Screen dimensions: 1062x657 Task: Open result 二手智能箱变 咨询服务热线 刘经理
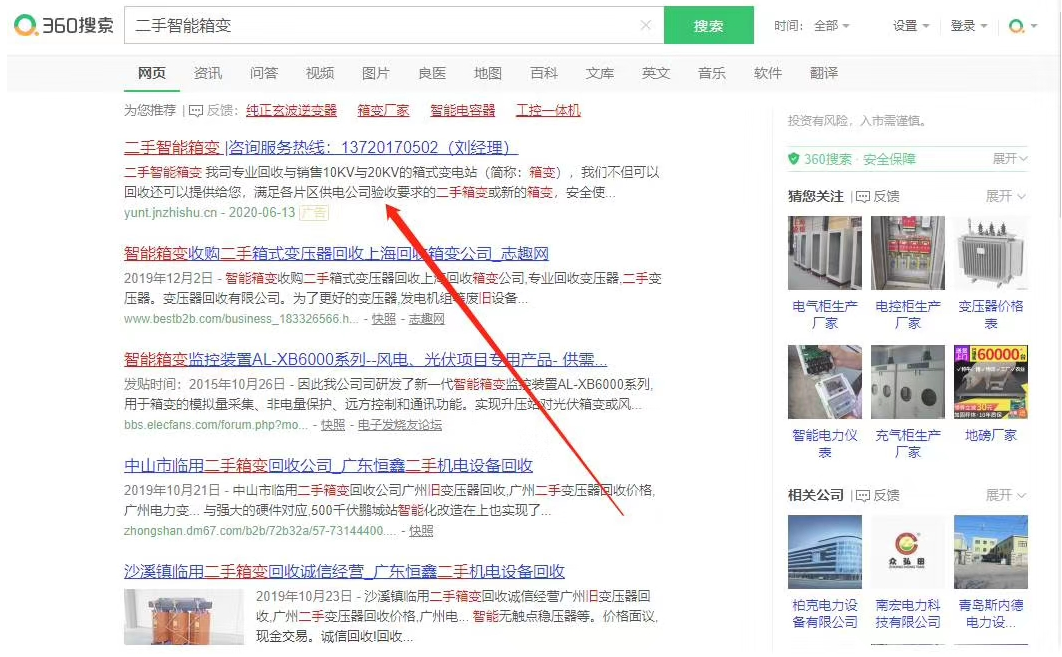pos(321,148)
